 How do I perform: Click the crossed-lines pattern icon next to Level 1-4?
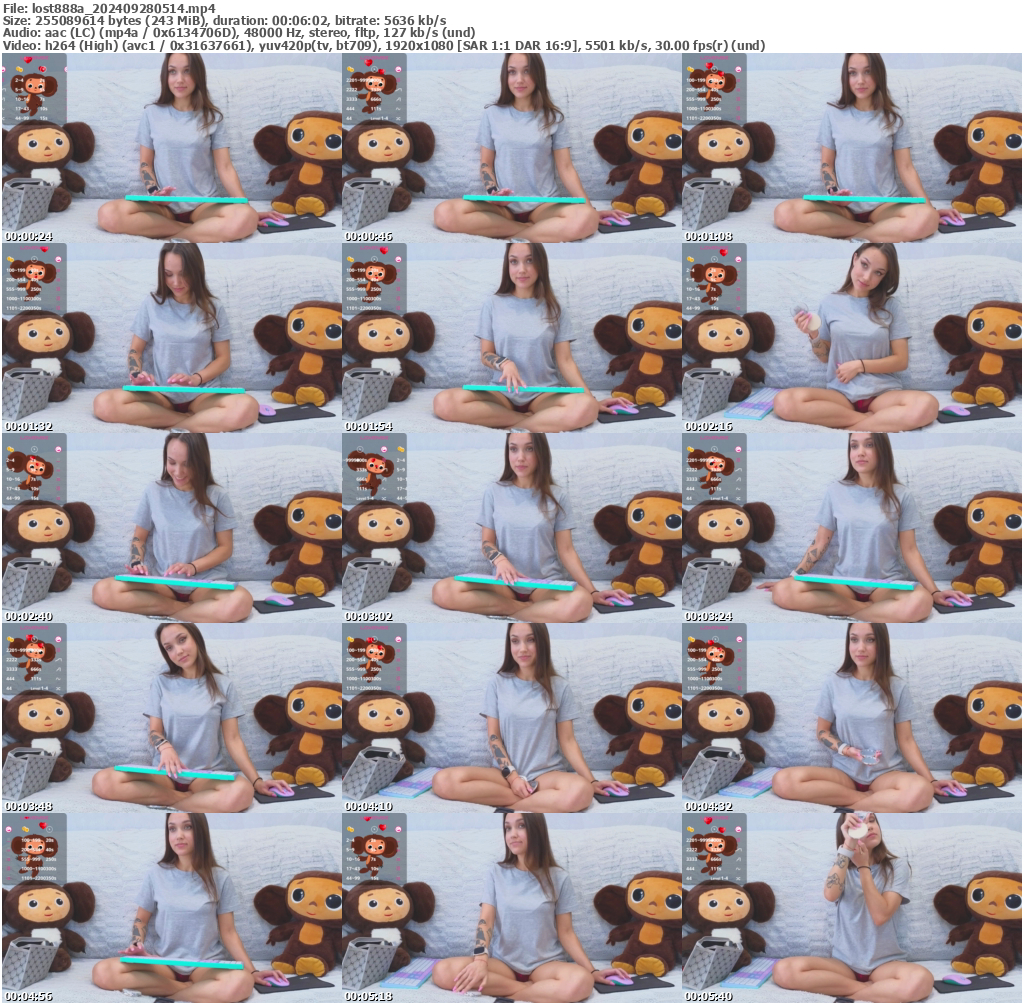399,118
